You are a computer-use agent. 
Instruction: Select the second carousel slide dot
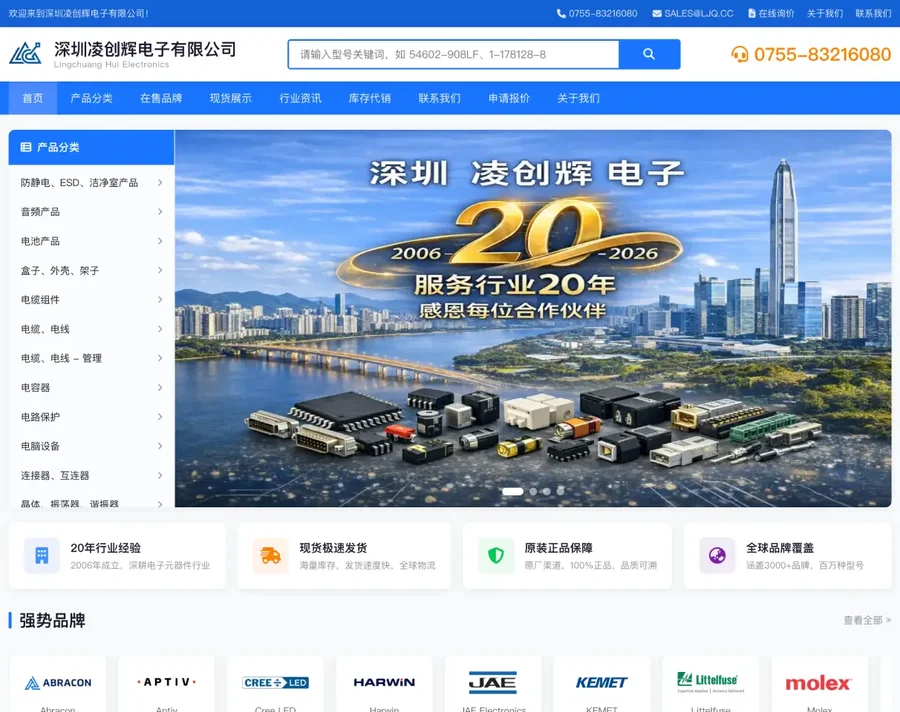533,491
